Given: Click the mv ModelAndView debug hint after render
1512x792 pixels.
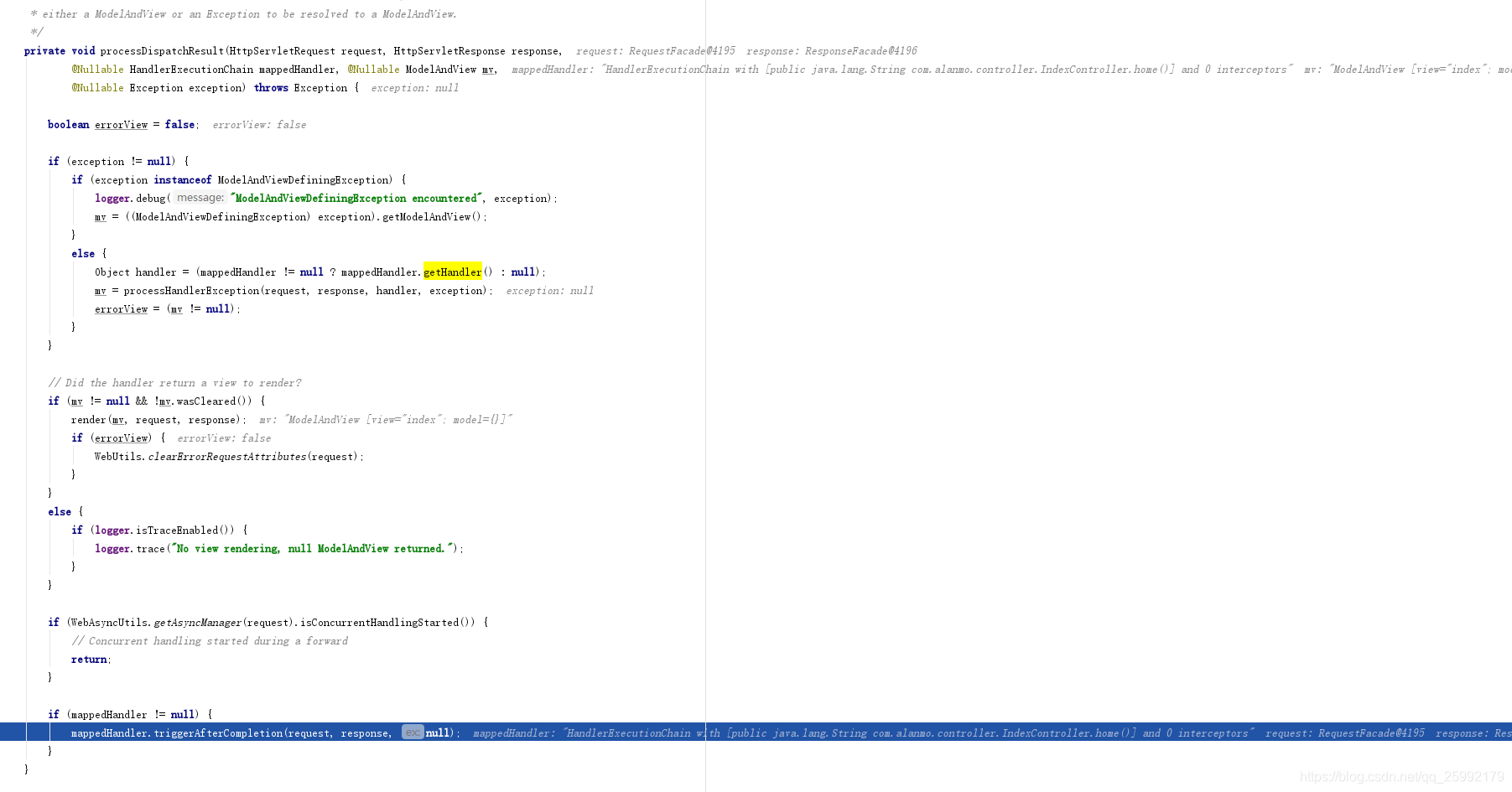Looking at the screenshot, I should point(386,420).
